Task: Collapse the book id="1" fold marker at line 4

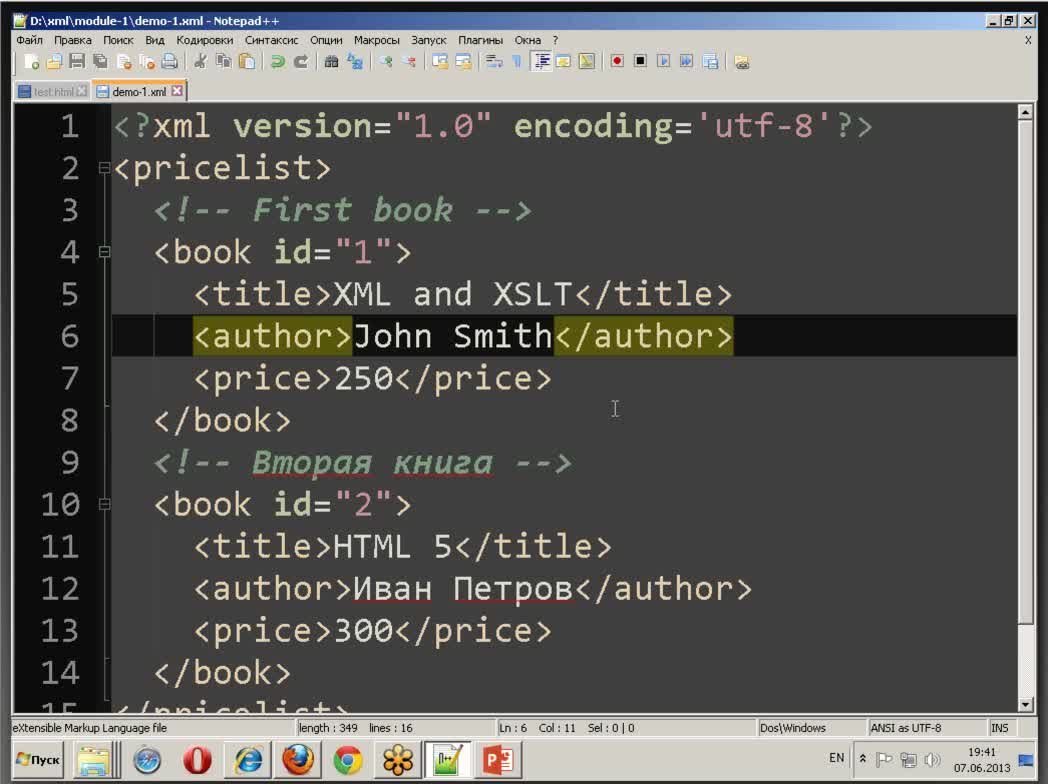Action: (104, 252)
